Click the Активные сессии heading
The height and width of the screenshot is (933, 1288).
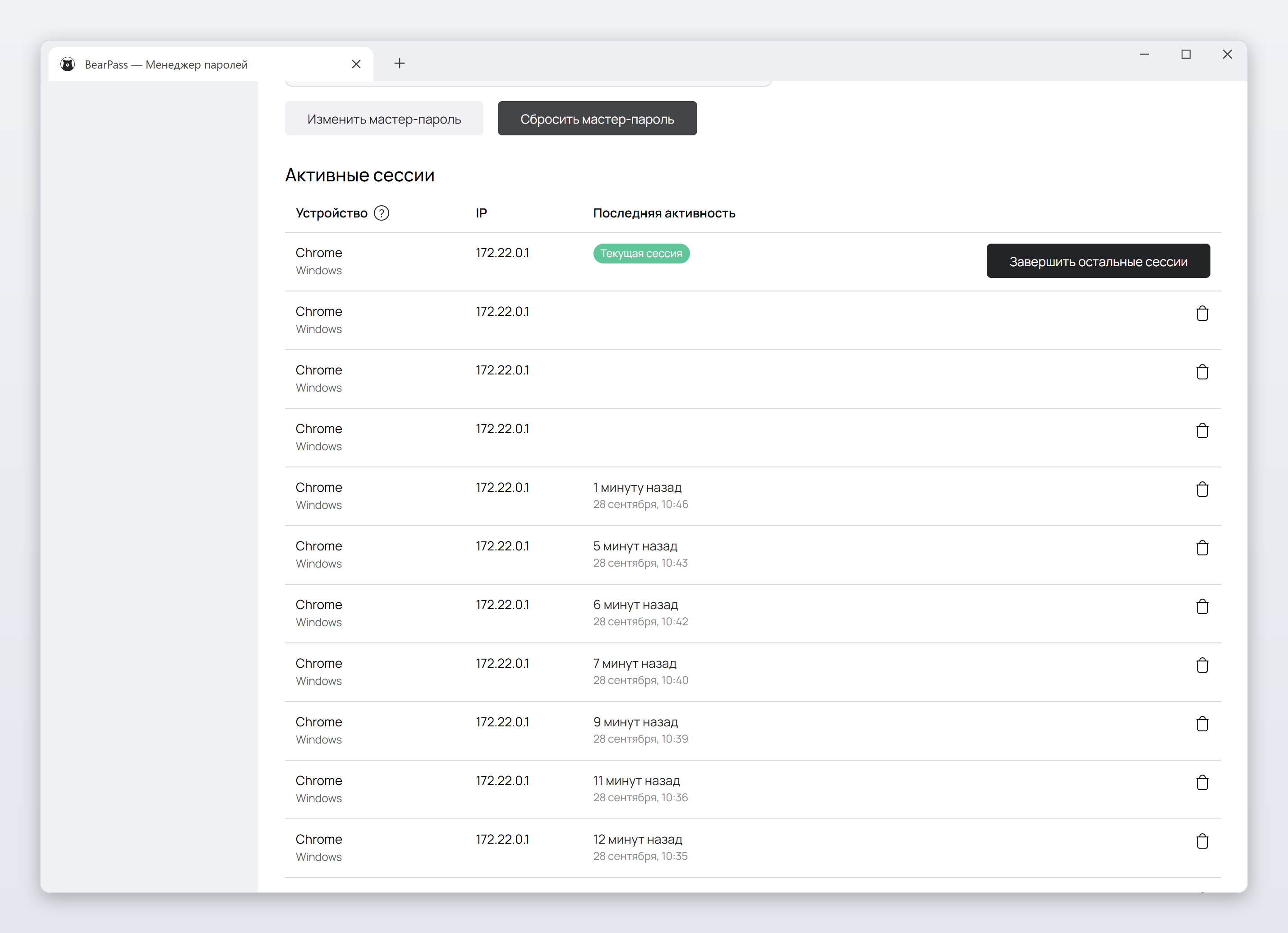pos(359,175)
